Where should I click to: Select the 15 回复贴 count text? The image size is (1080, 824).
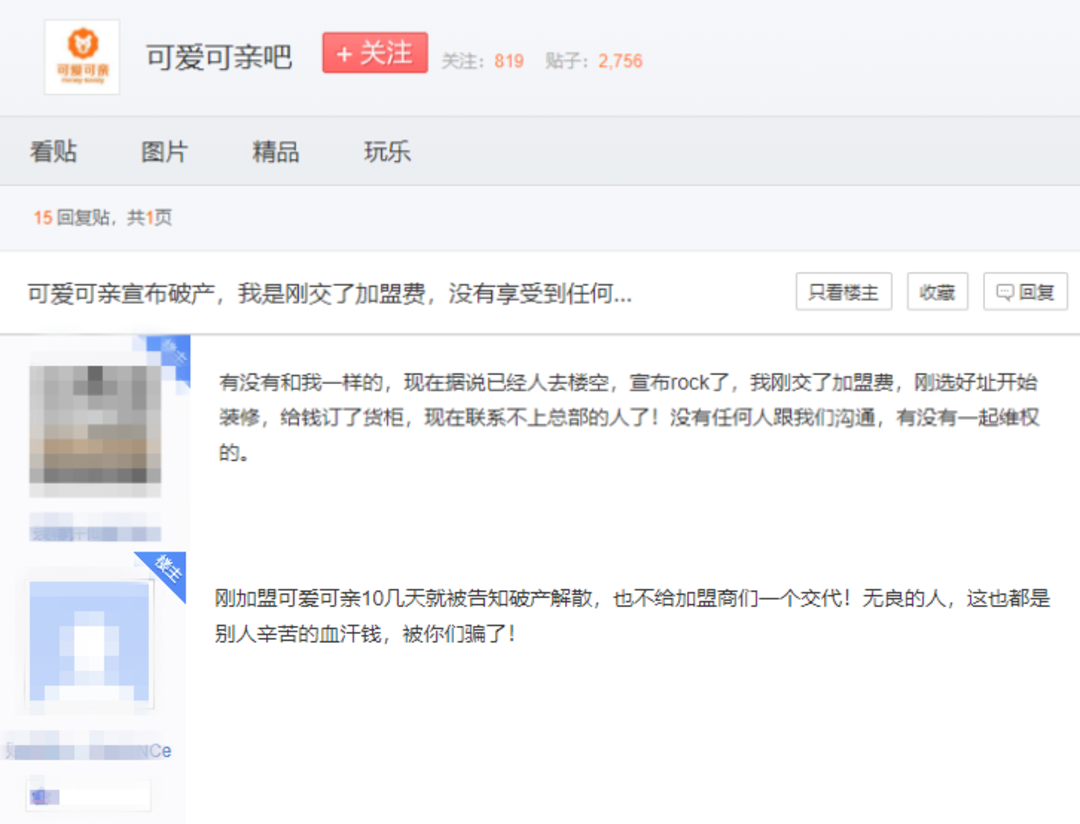[x=72, y=218]
